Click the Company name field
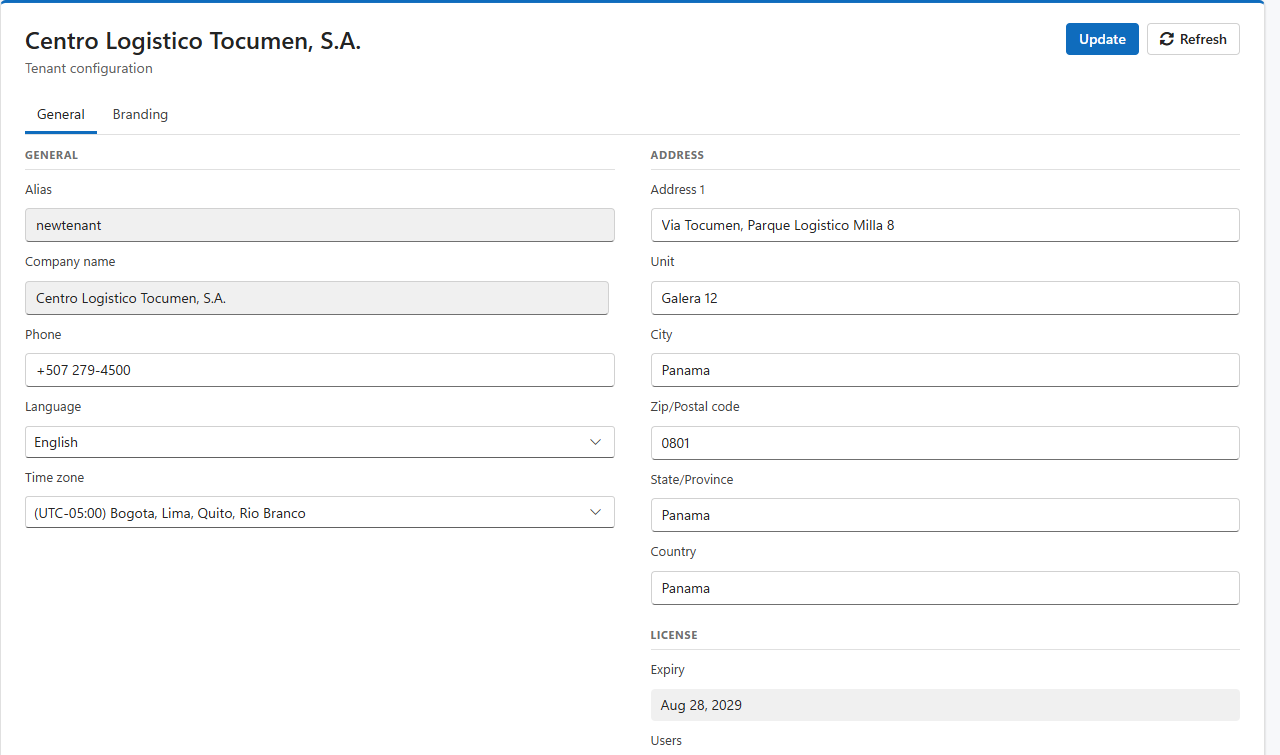1280x755 pixels. coord(317,298)
